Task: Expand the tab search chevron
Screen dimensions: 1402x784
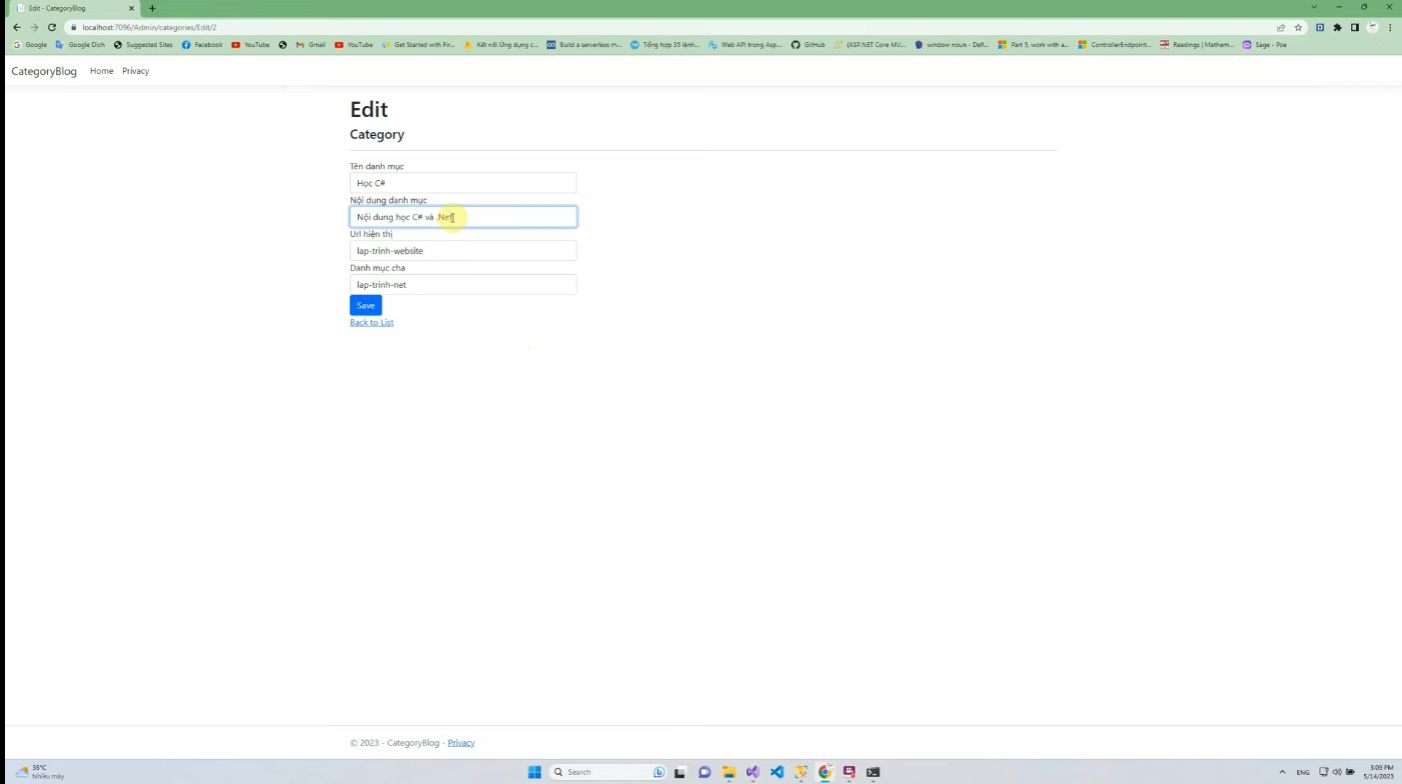Action: point(1314,8)
